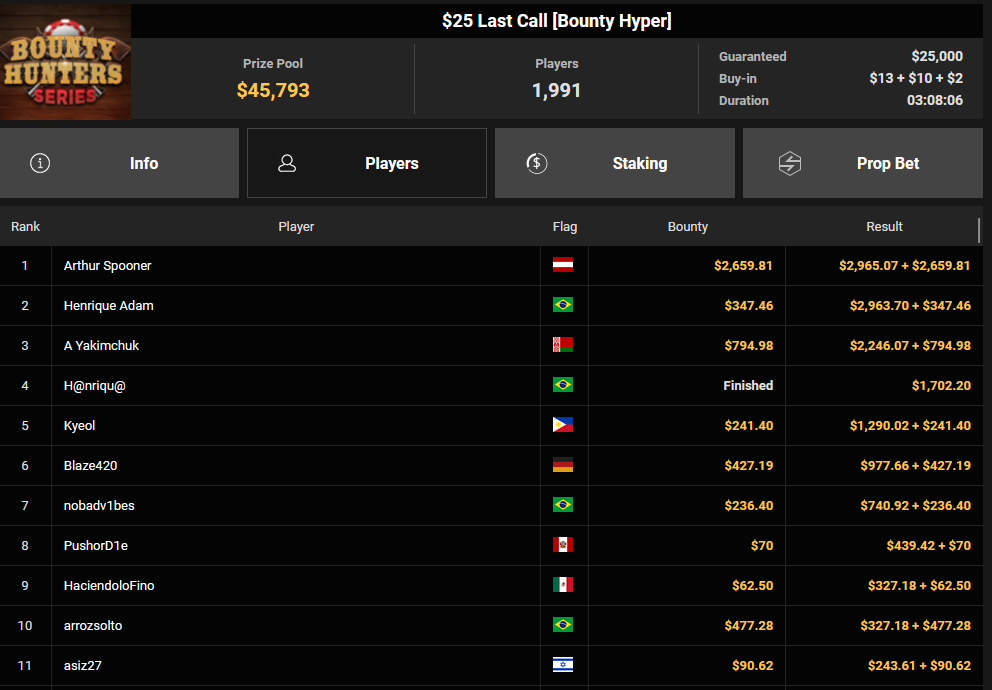Viewport: 992px width, 690px height.
Task: Switch to the Staking tab
Action: coord(614,163)
